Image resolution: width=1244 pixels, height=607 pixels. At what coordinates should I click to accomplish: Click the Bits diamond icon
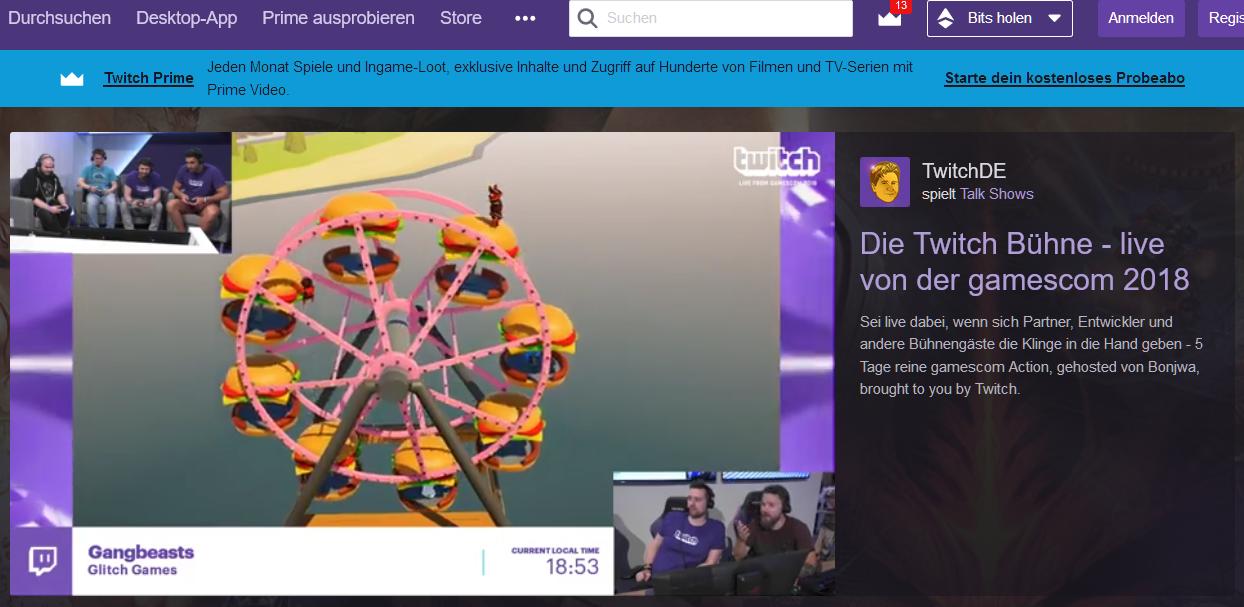[945, 18]
